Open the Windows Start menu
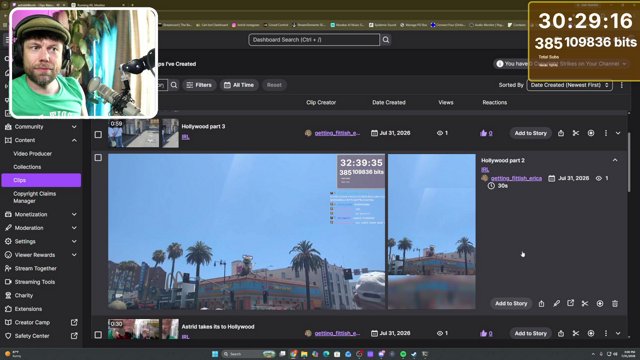This screenshot has height=360, width=640. click(x=215, y=354)
